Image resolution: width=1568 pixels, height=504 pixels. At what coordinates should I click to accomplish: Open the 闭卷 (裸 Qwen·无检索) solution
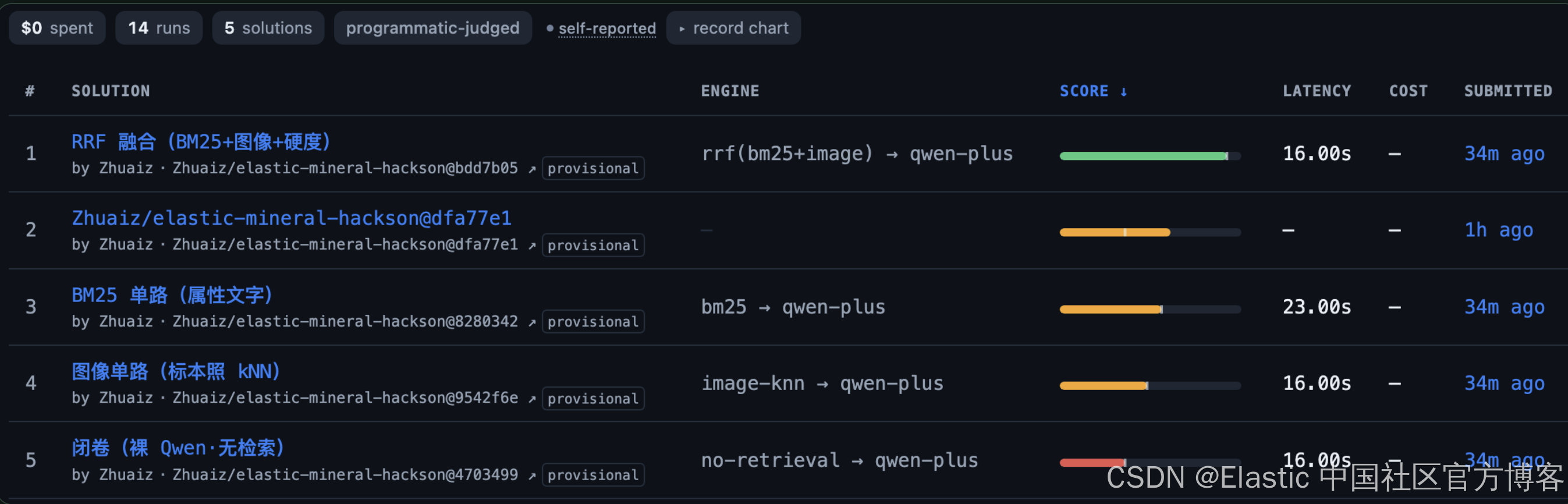pyautogui.click(x=178, y=448)
